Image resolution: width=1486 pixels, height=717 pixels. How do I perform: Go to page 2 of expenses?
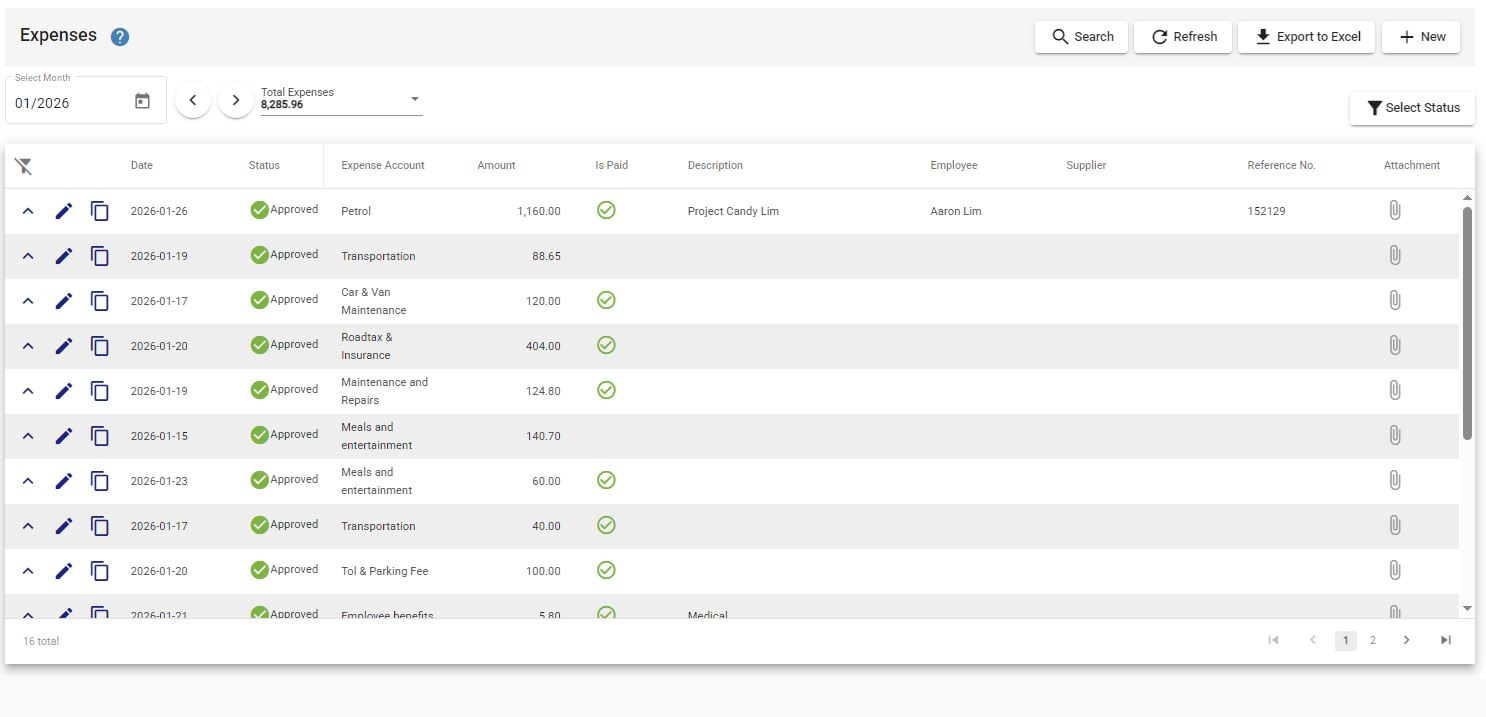click(x=1373, y=640)
